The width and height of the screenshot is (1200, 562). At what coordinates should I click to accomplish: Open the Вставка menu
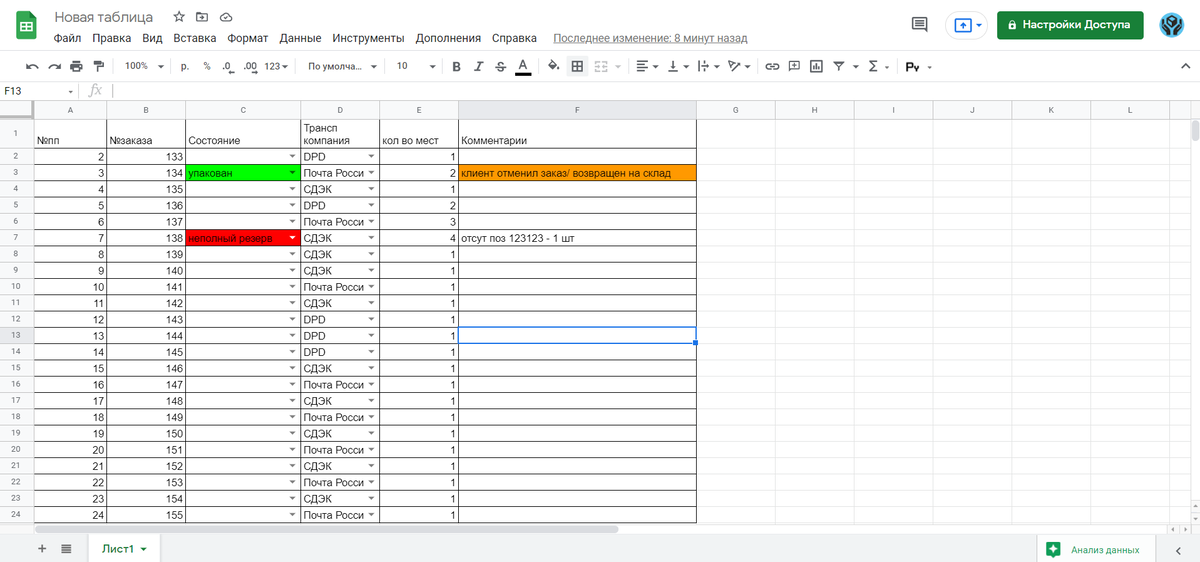tap(195, 38)
